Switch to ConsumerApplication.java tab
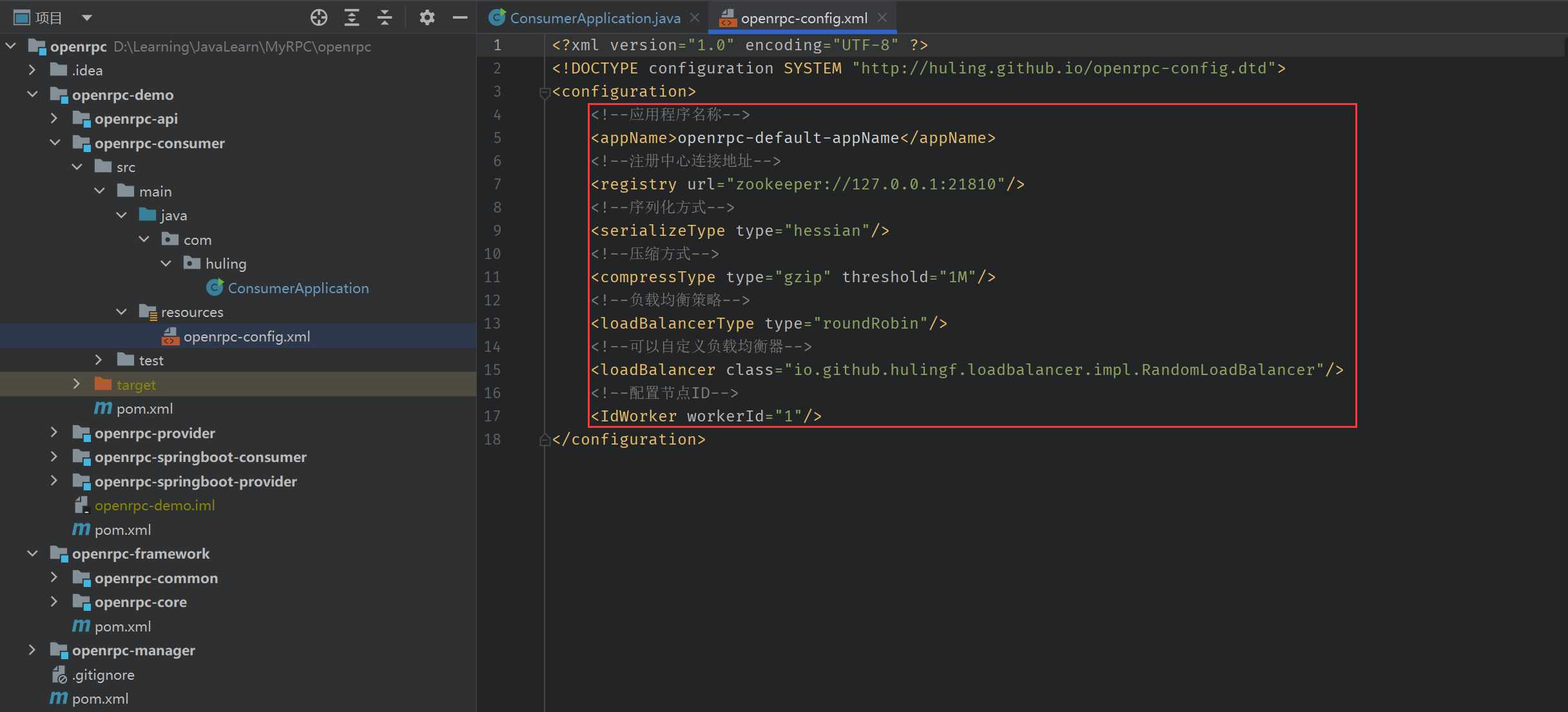The height and width of the screenshot is (712, 1568). point(594,18)
